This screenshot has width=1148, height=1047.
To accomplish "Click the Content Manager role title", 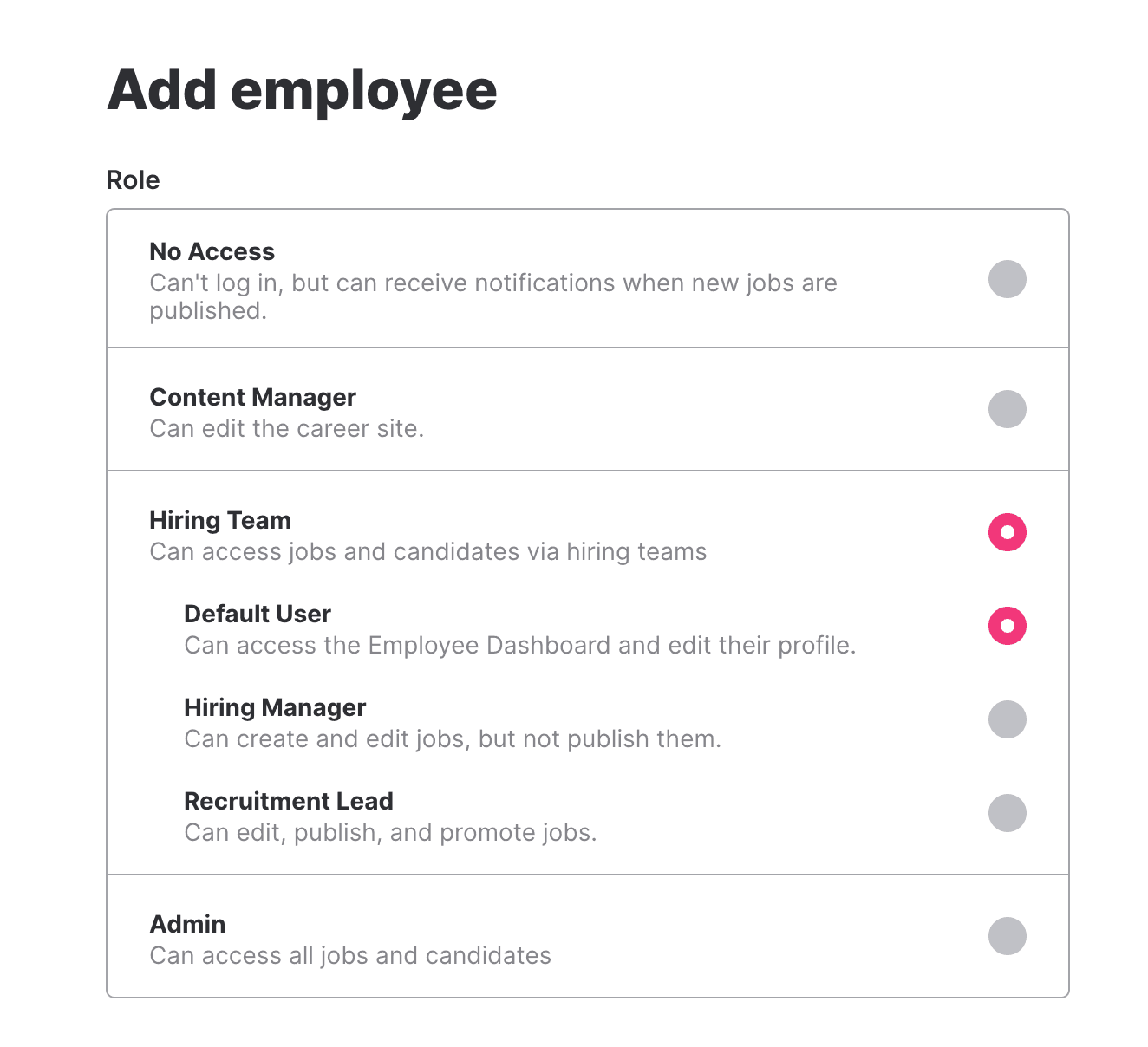I will pos(252,397).
